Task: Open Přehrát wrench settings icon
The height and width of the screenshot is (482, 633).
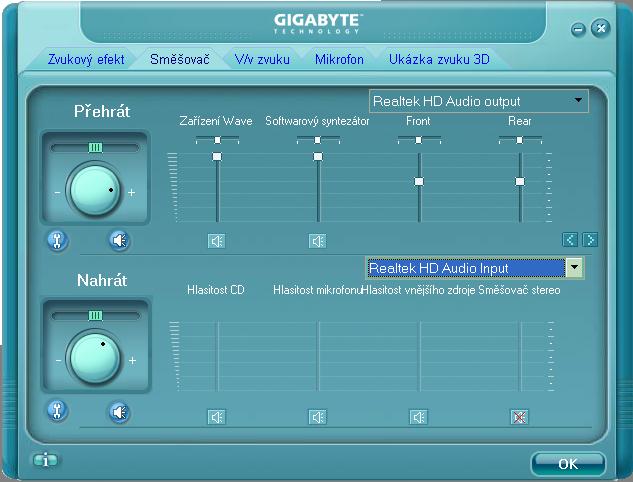Action: (x=57, y=241)
